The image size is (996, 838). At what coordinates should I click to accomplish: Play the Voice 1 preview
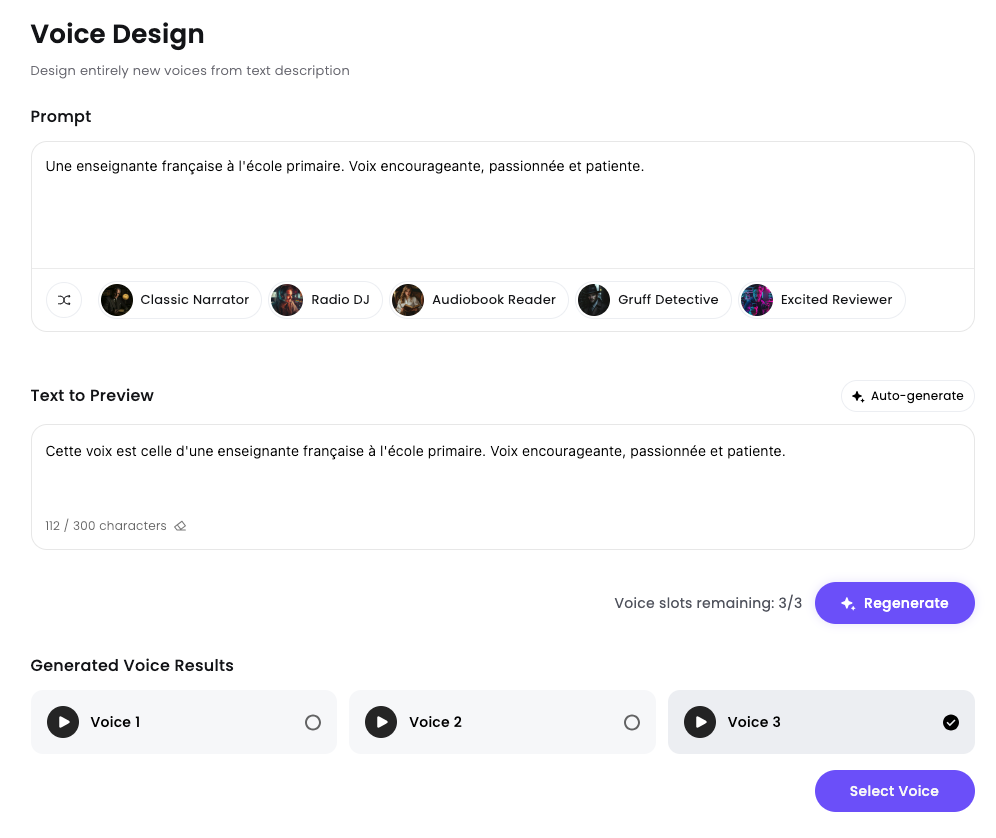coord(63,722)
